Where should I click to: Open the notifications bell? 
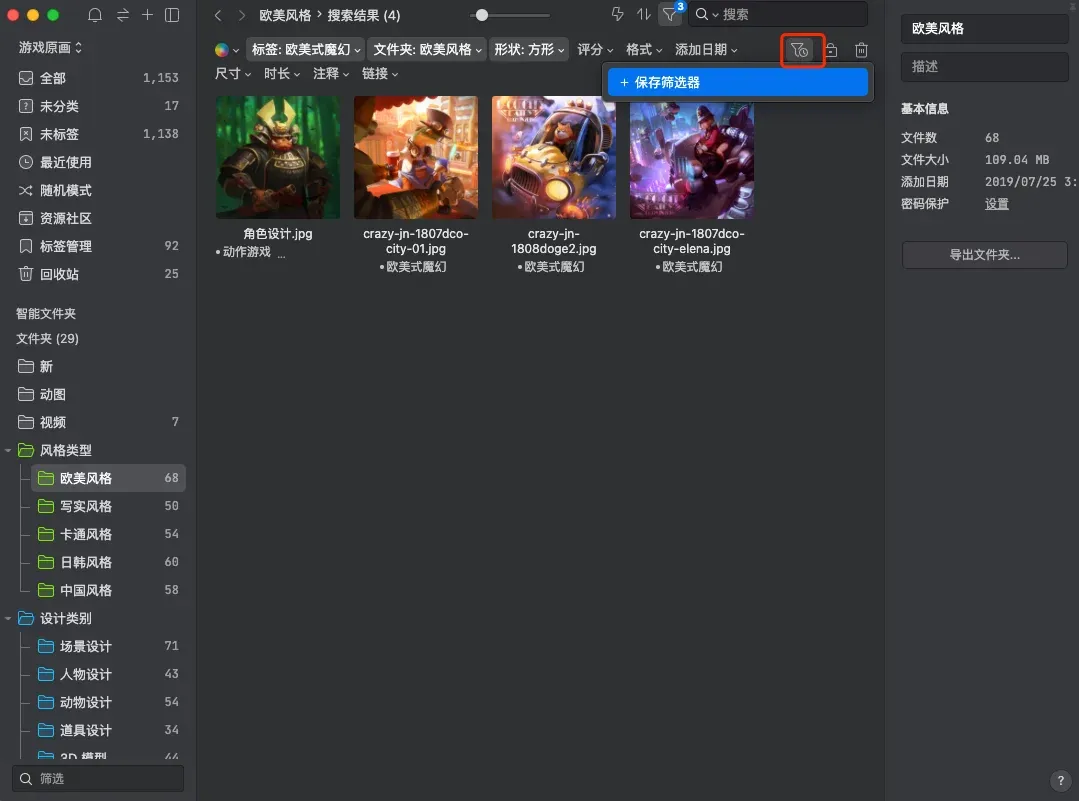point(95,15)
